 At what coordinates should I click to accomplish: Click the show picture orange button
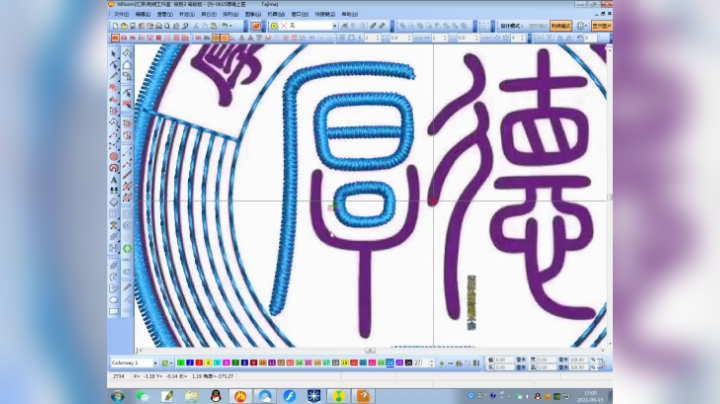click(601, 26)
